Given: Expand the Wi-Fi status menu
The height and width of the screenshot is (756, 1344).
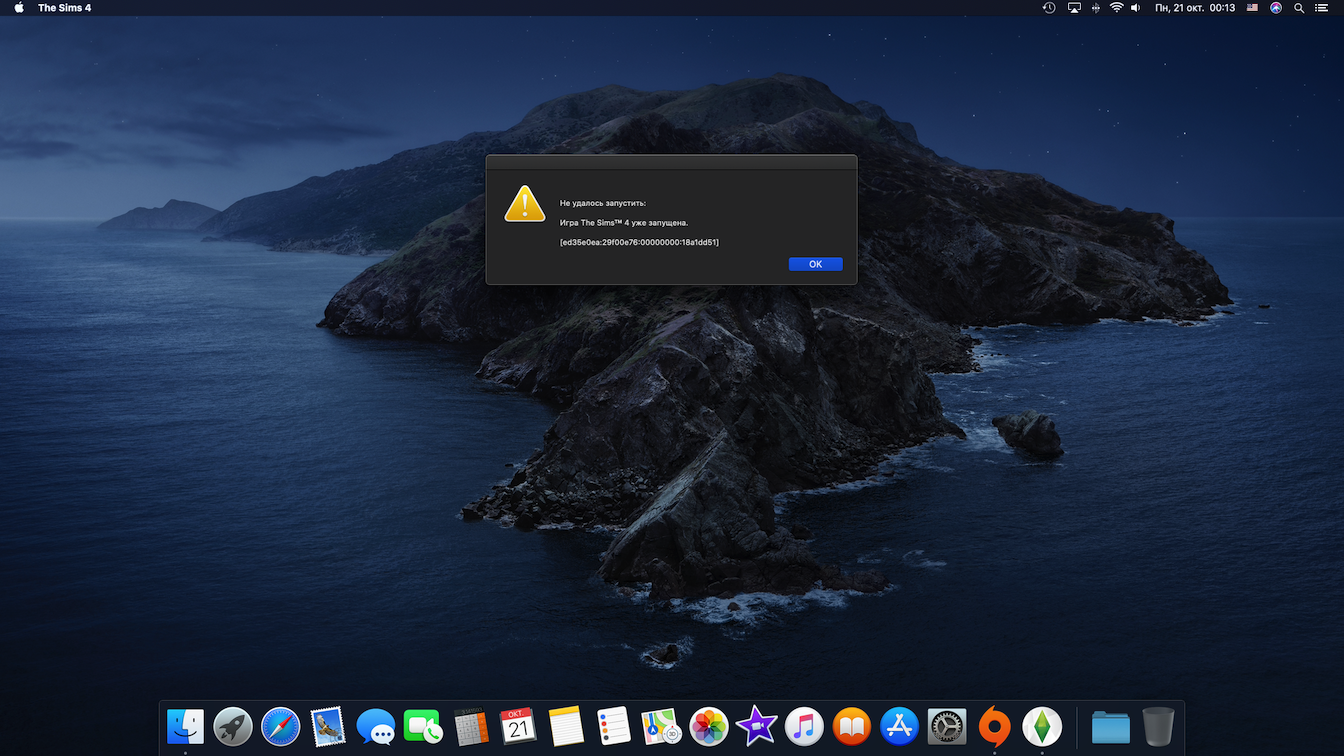Looking at the screenshot, I should click(x=1117, y=8).
